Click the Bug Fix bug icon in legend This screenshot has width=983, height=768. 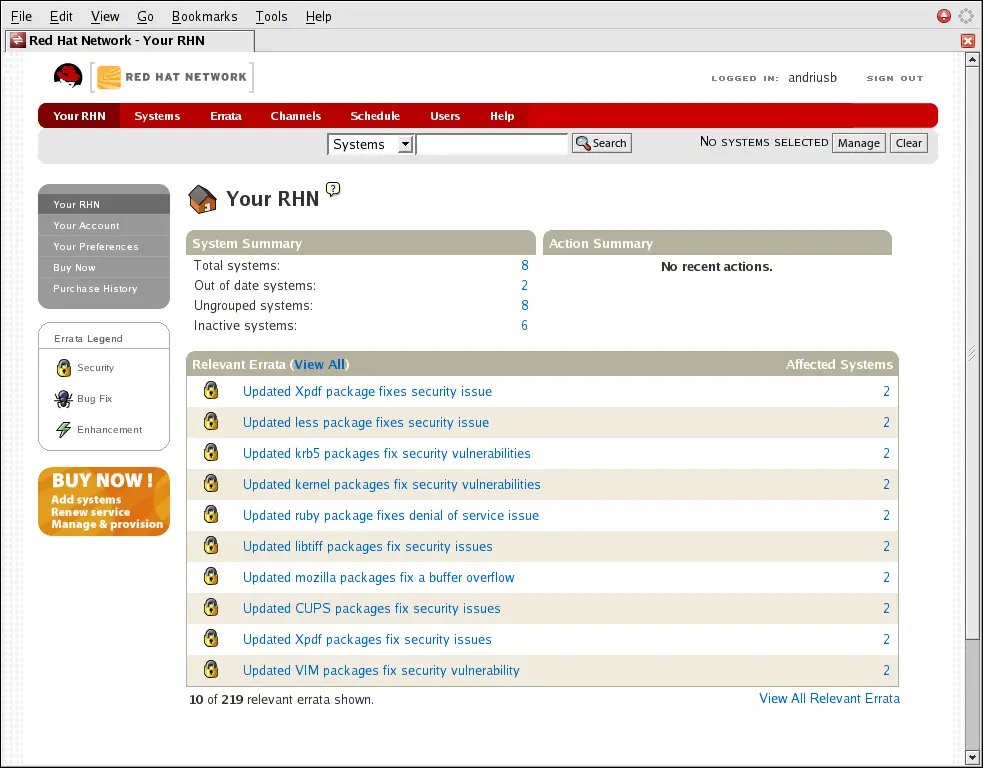64,399
